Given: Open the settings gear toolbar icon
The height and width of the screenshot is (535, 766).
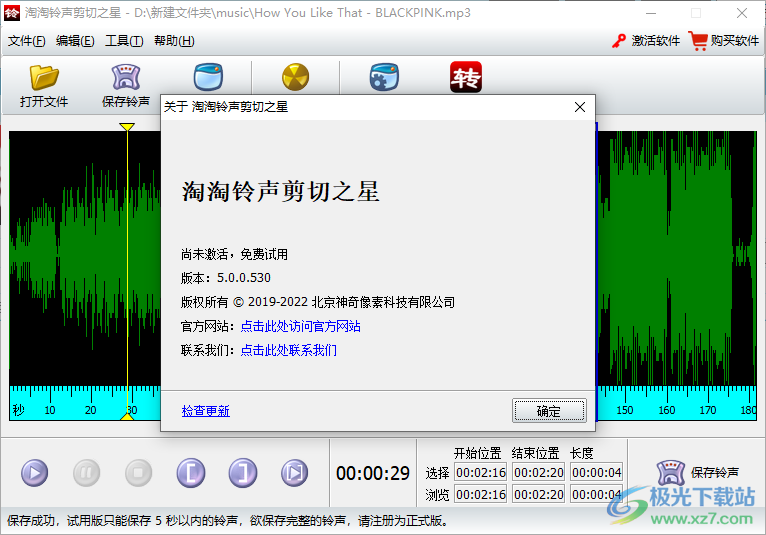Looking at the screenshot, I should coord(384,77).
